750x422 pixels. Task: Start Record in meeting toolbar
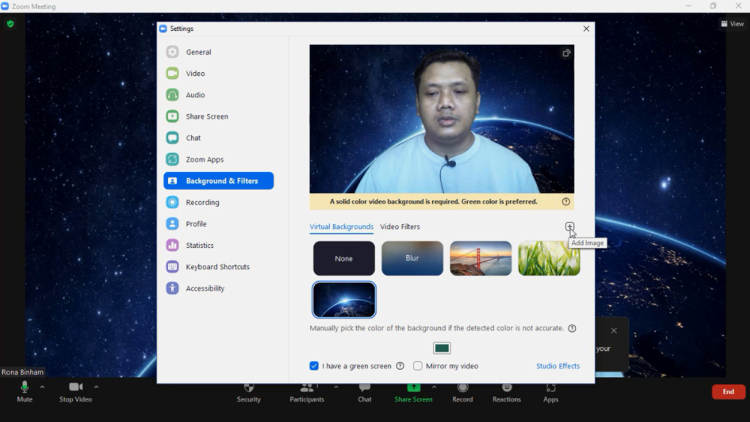tap(463, 393)
